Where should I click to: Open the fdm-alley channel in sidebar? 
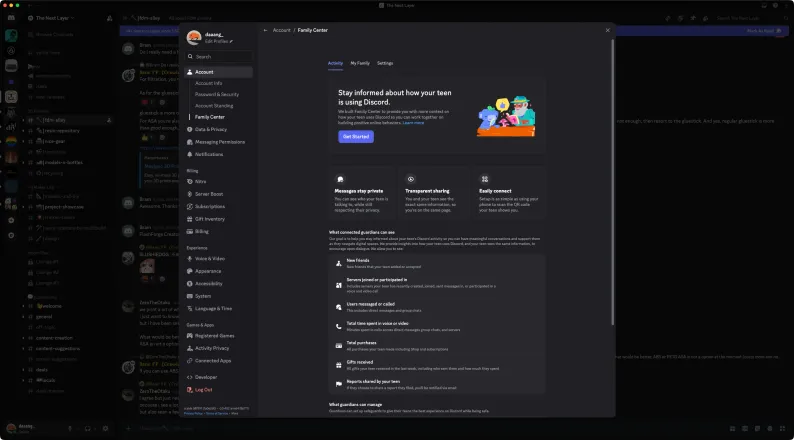click(x=68, y=120)
